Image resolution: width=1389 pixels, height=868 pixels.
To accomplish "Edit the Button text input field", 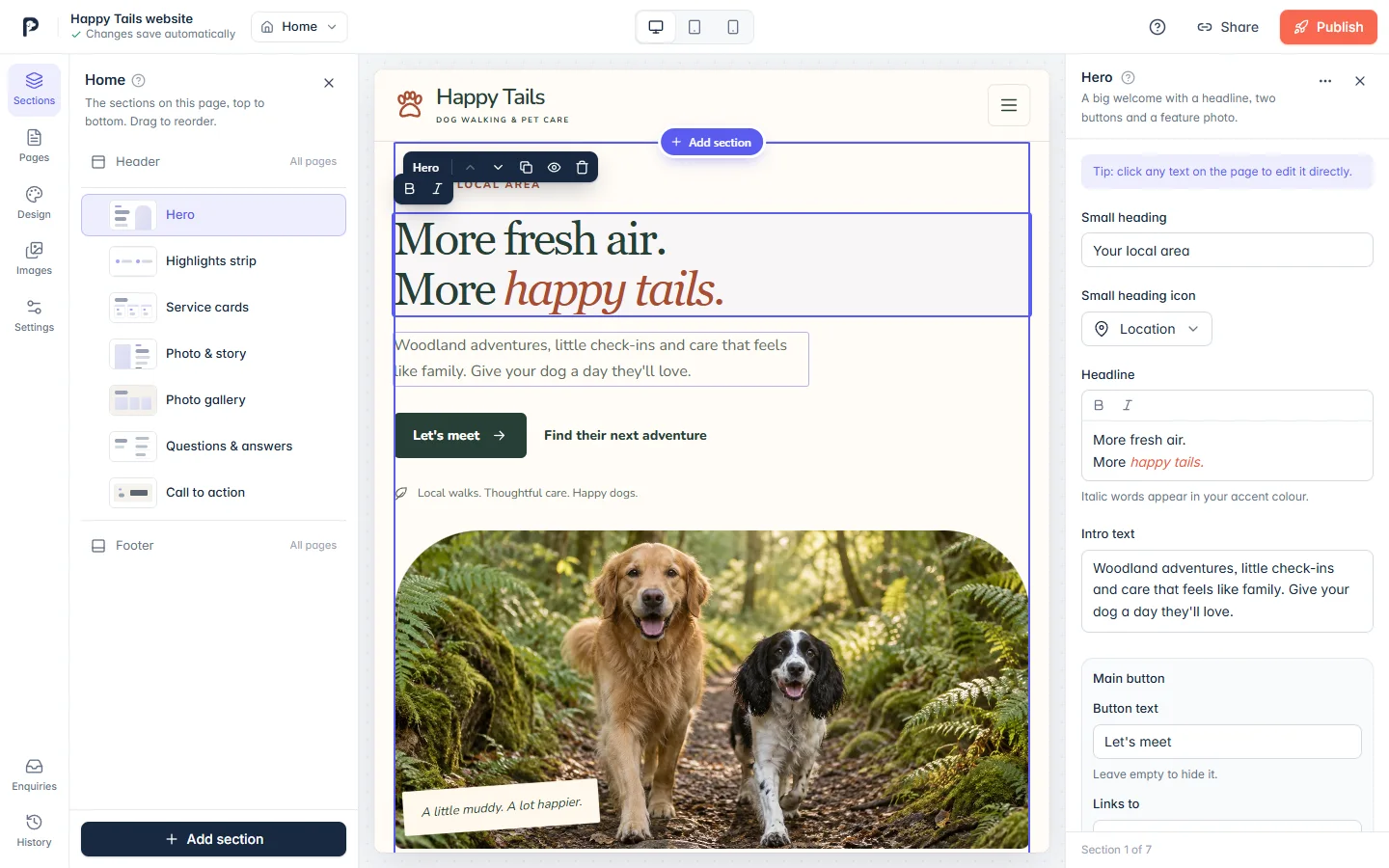I will click(1227, 743).
